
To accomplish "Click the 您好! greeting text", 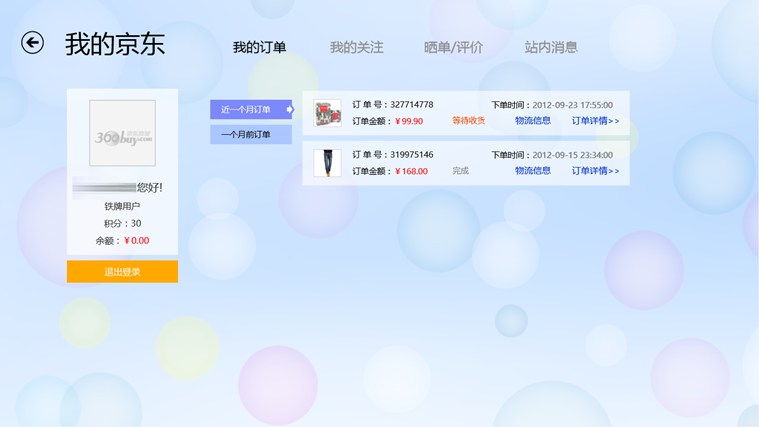I will pyautogui.click(x=150, y=187).
